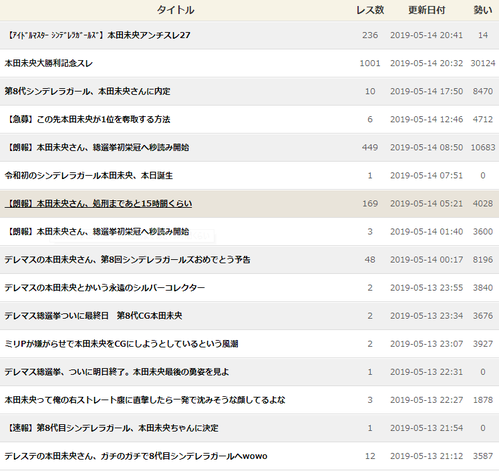499x471 pixels.
Task: Click momentum value 3840
Action: [483, 287]
